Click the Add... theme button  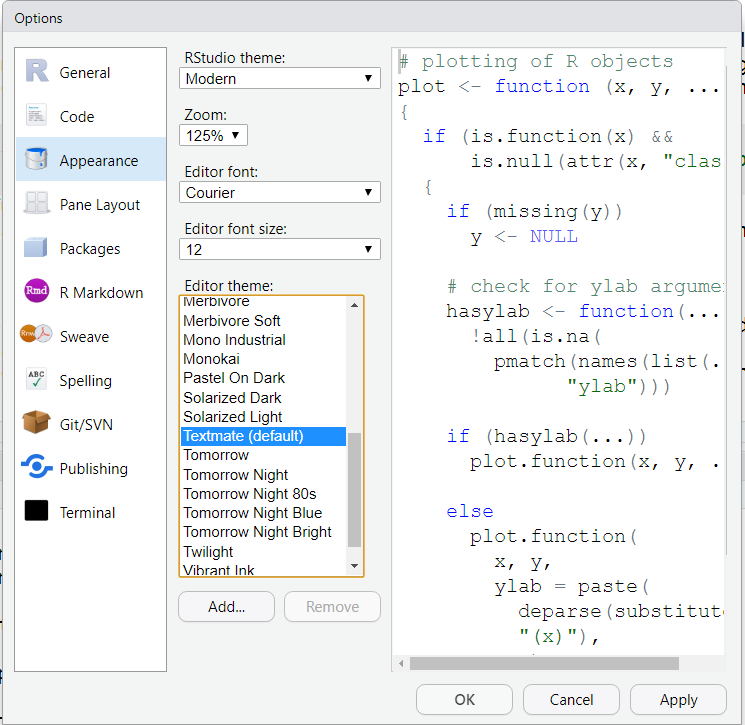pyautogui.click(x=226, y=606)
